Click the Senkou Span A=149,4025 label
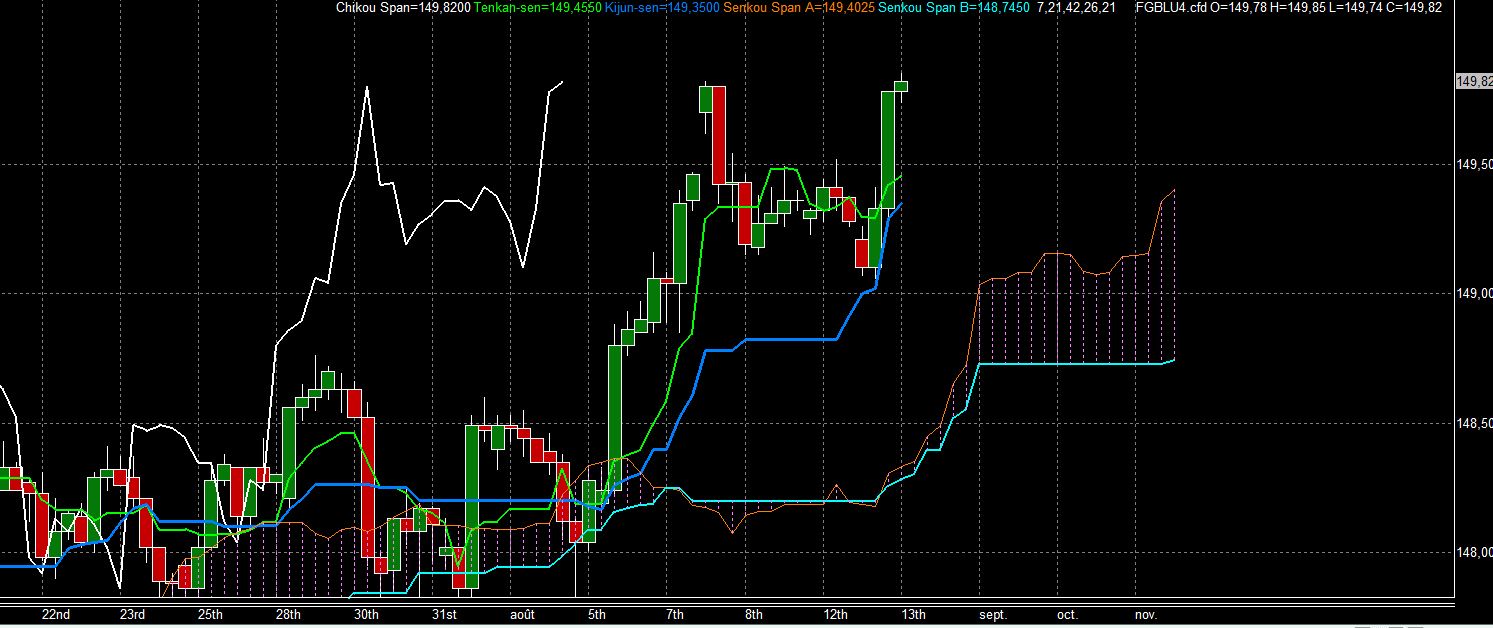This screenshot has height=628, width=1493. 798,8
